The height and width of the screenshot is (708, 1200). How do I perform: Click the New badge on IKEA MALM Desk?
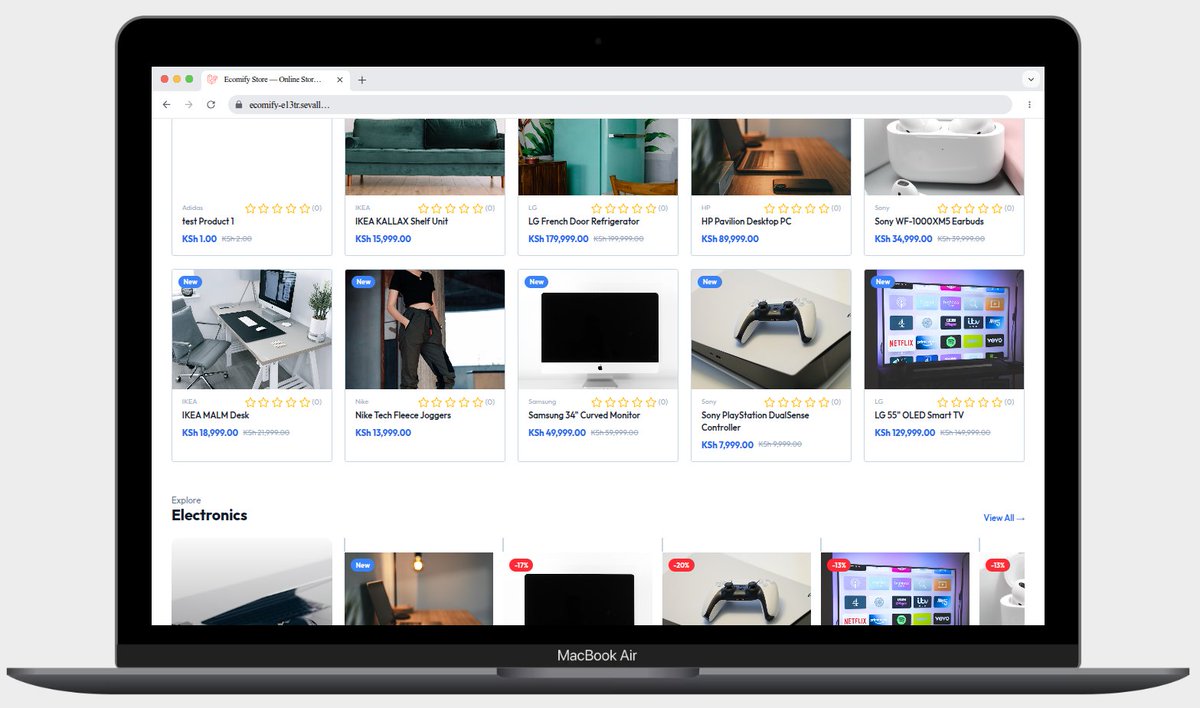pyautogui.click(x=190, y=282)
